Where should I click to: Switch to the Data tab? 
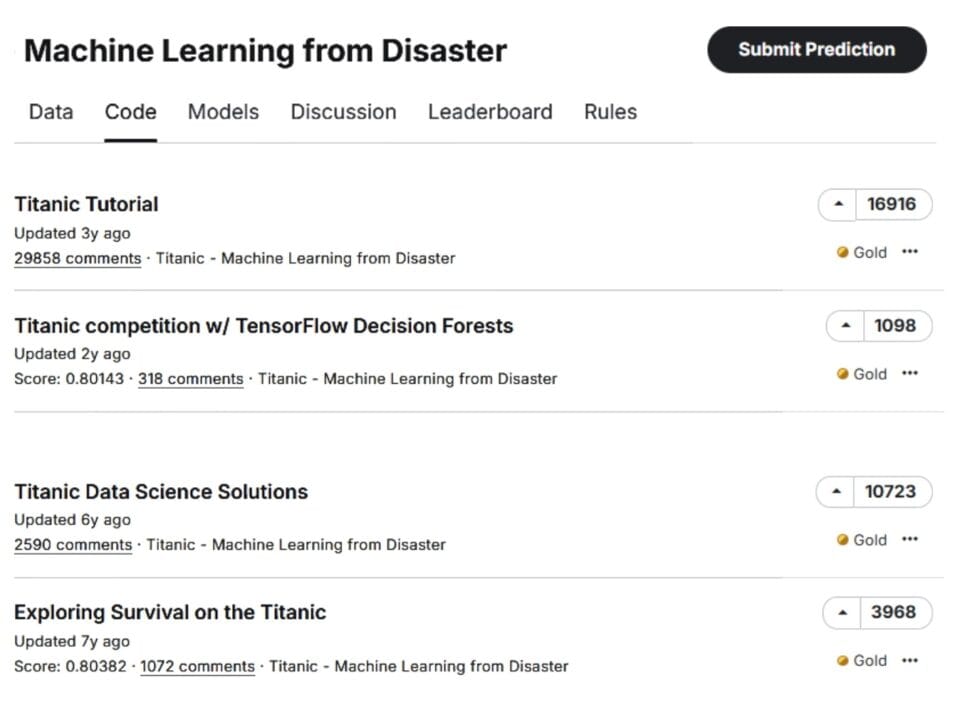(x=50, y=112)
